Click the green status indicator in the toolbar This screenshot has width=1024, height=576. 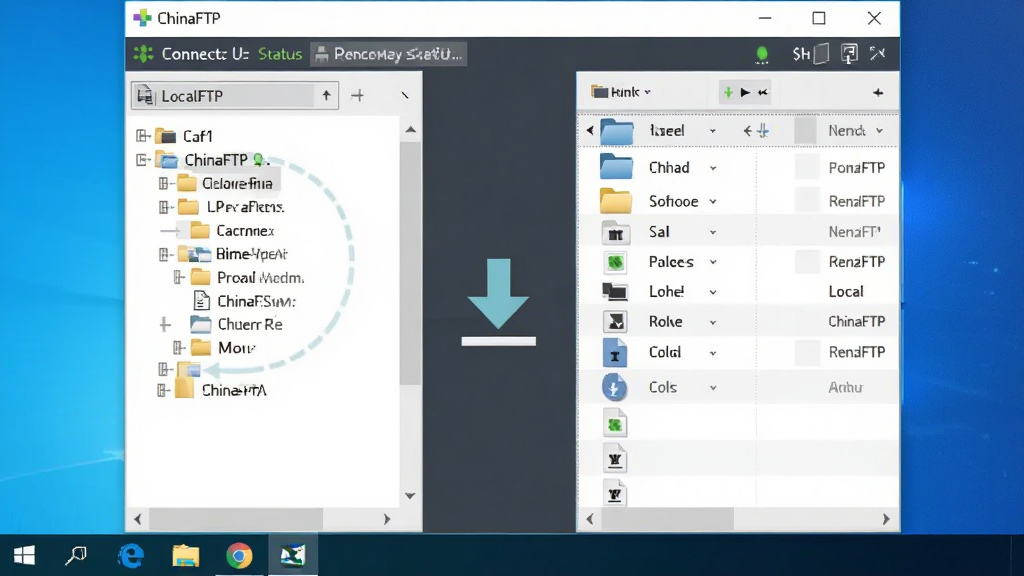(761, 54)
